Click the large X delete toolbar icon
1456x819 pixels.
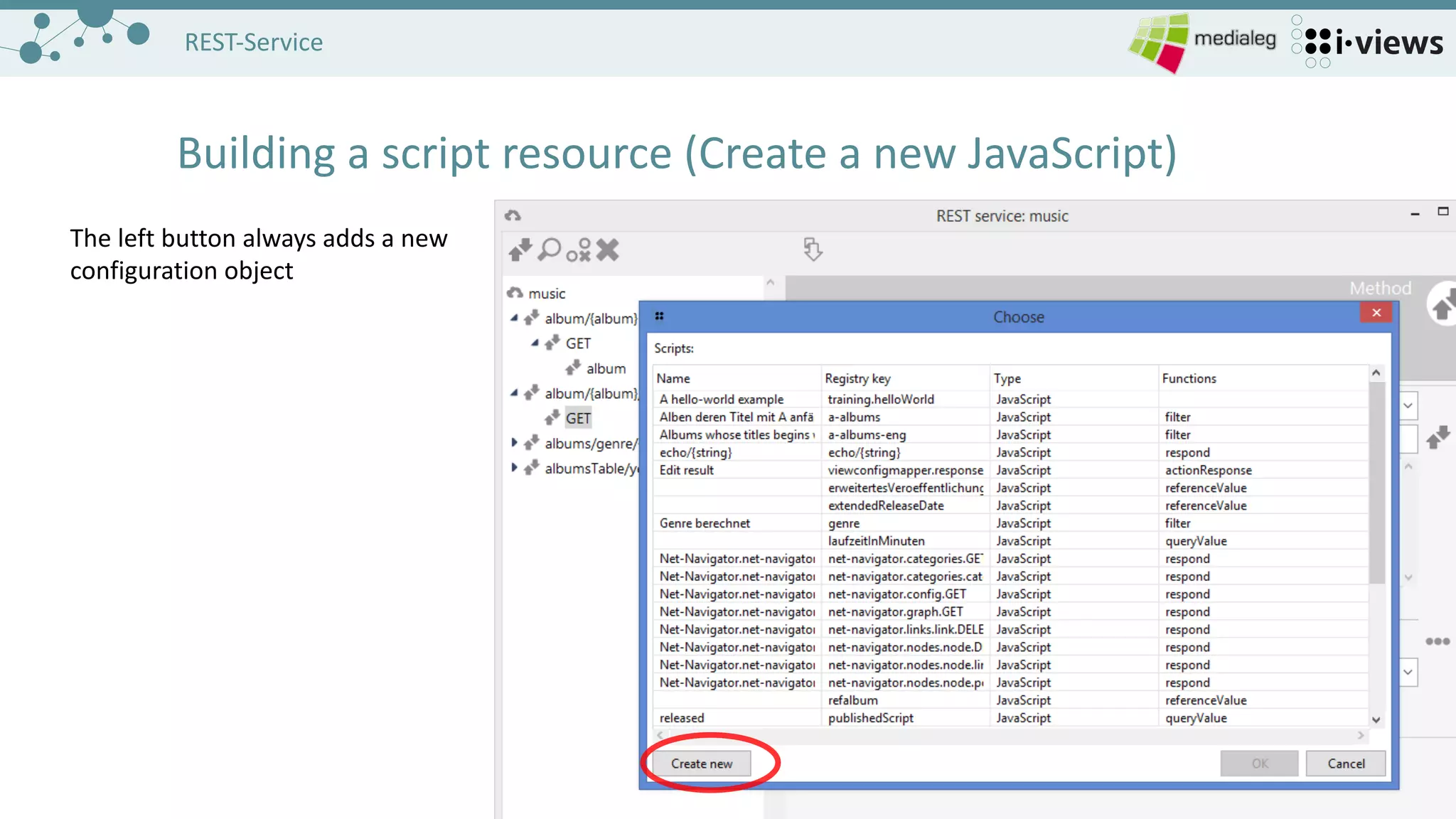608,250
